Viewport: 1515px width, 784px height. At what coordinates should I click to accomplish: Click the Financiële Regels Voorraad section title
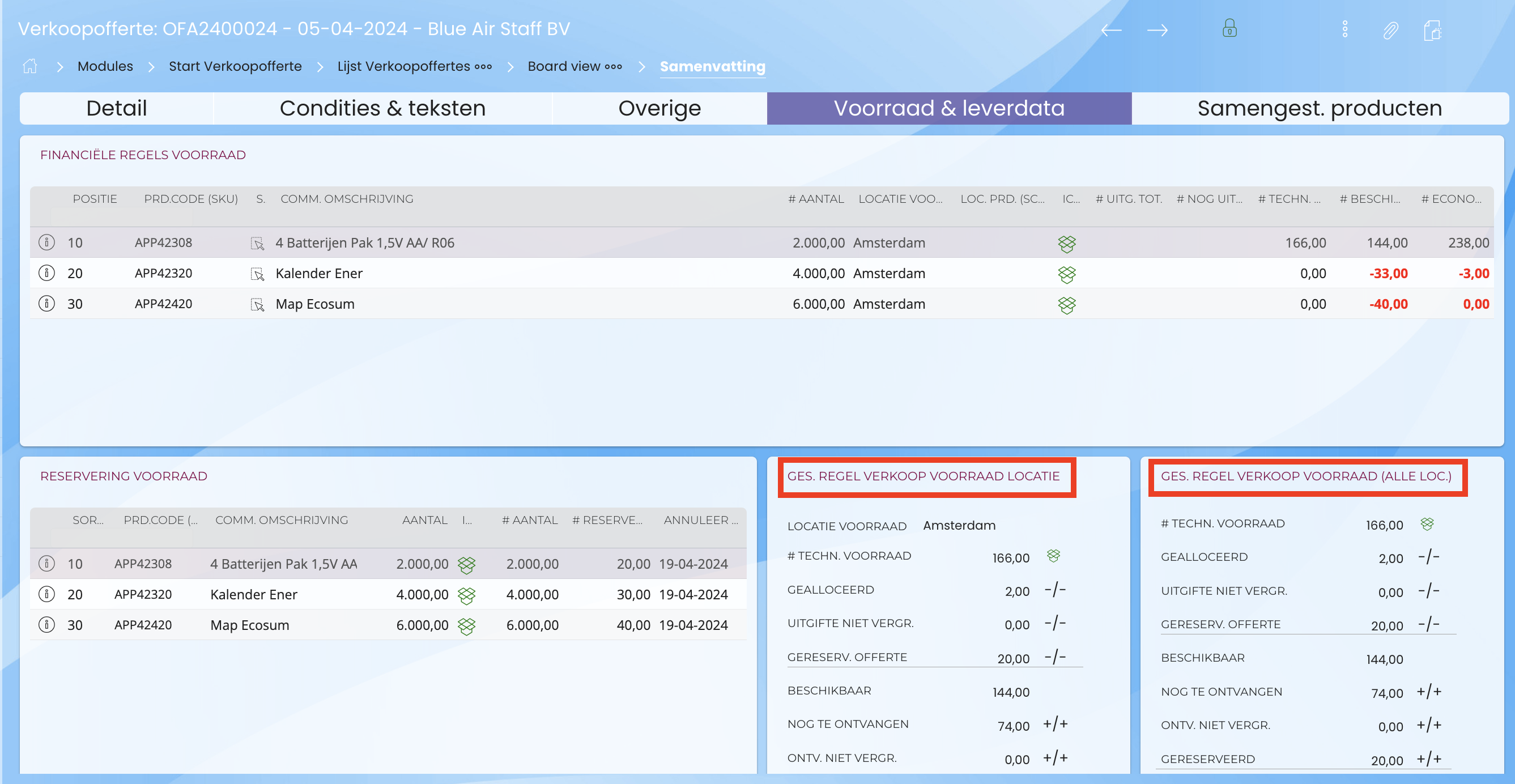pos(143,155)
